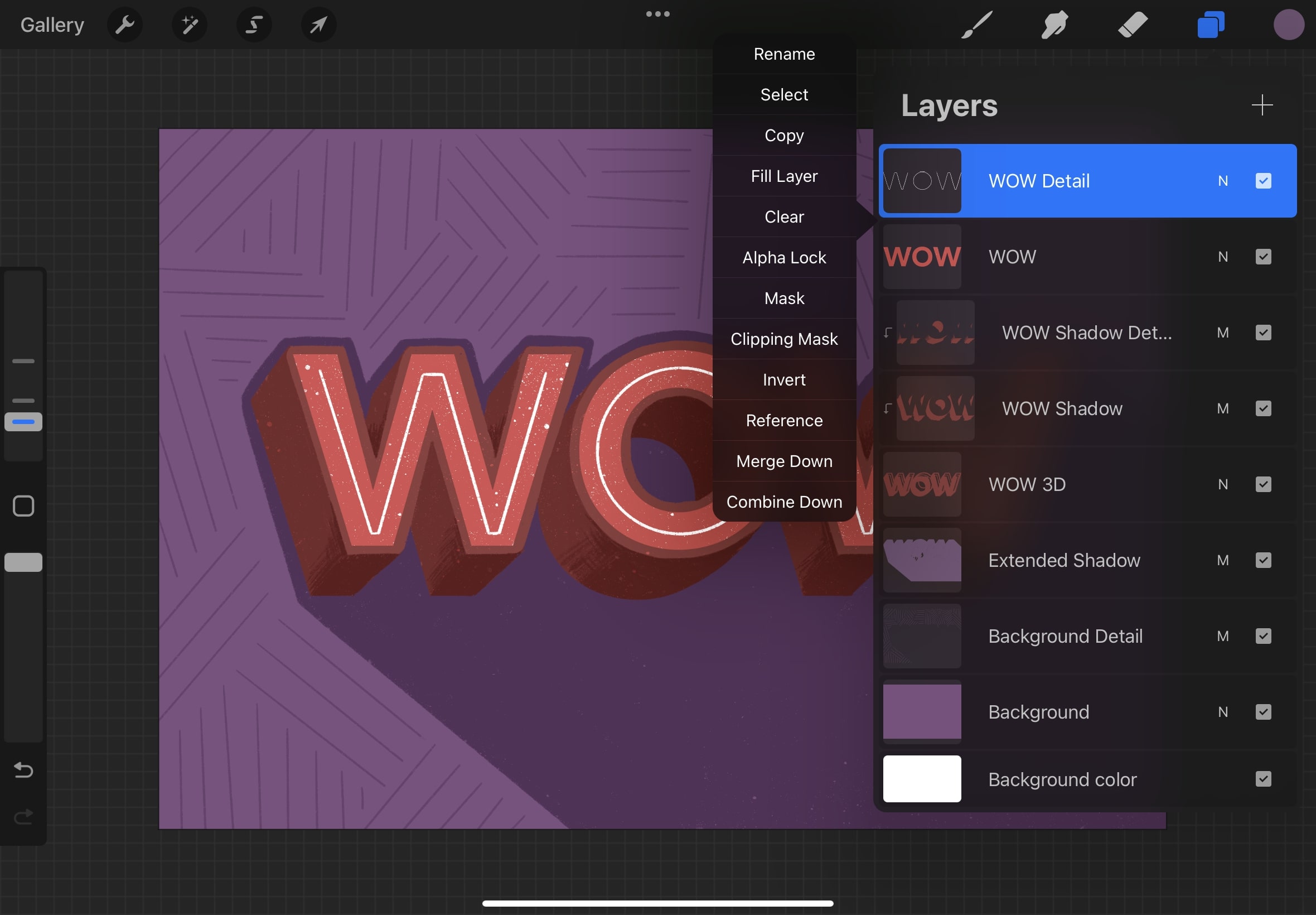Open blend mode N for WOW 3D

click(1223, 484)
